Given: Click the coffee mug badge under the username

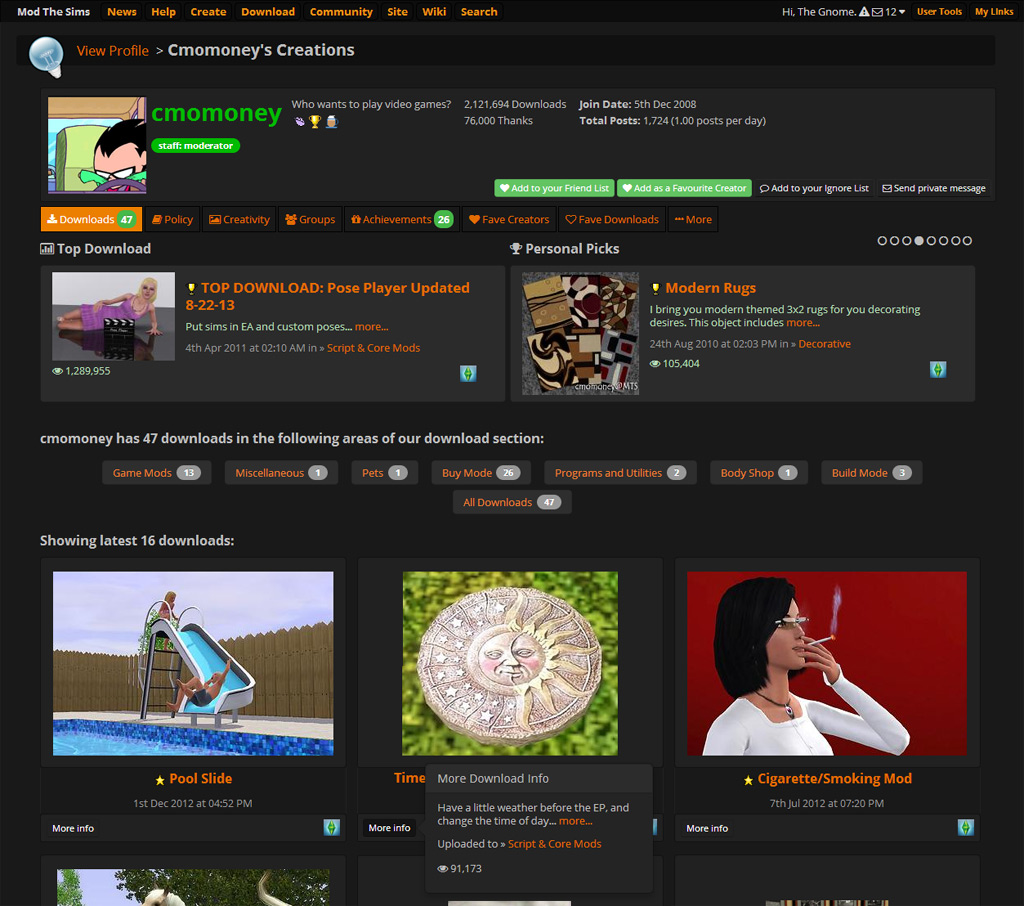Looking at the screenshot, I should click(331, 121).
